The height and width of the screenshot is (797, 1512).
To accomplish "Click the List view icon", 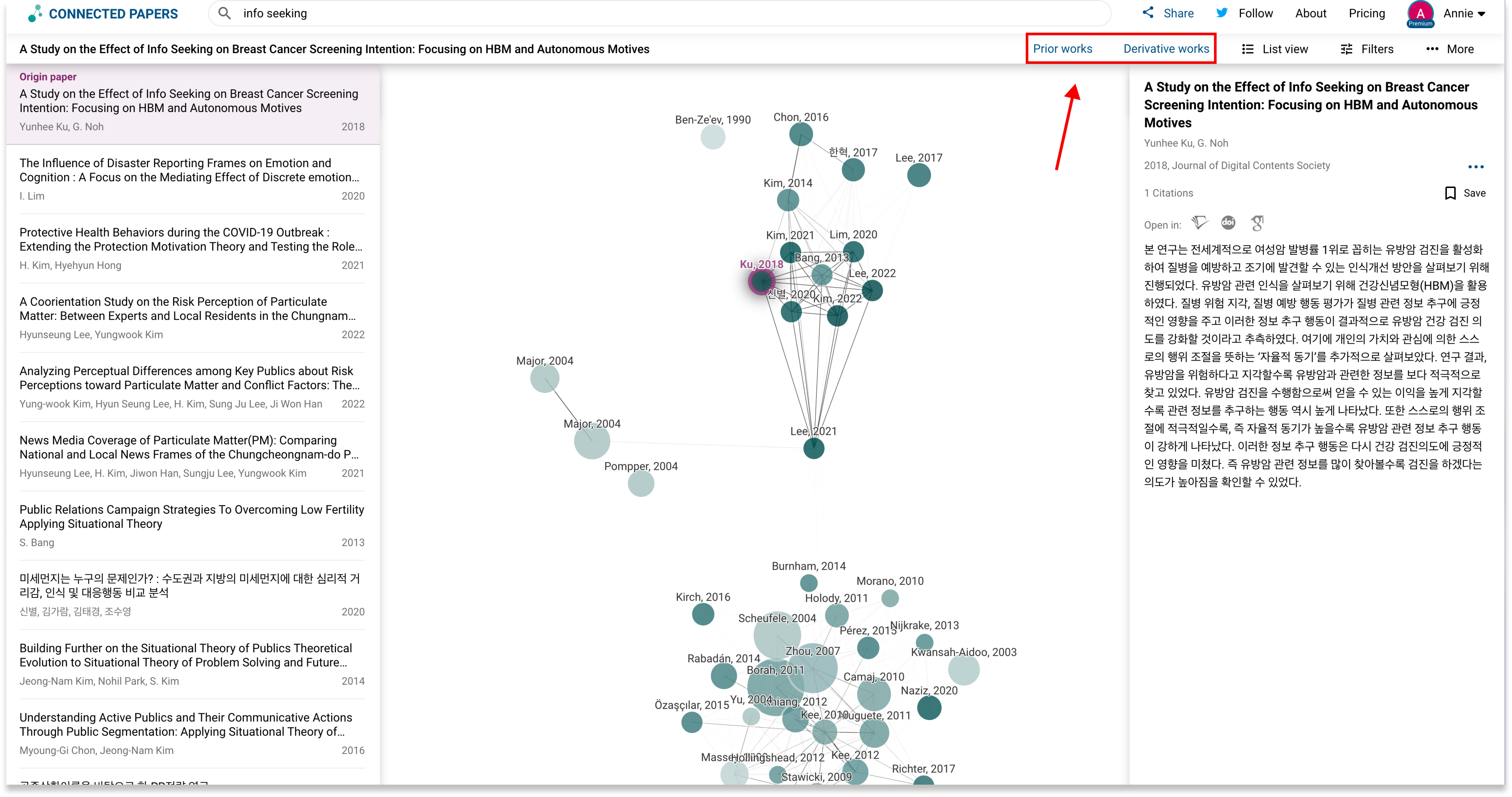I will (1248, 49).
